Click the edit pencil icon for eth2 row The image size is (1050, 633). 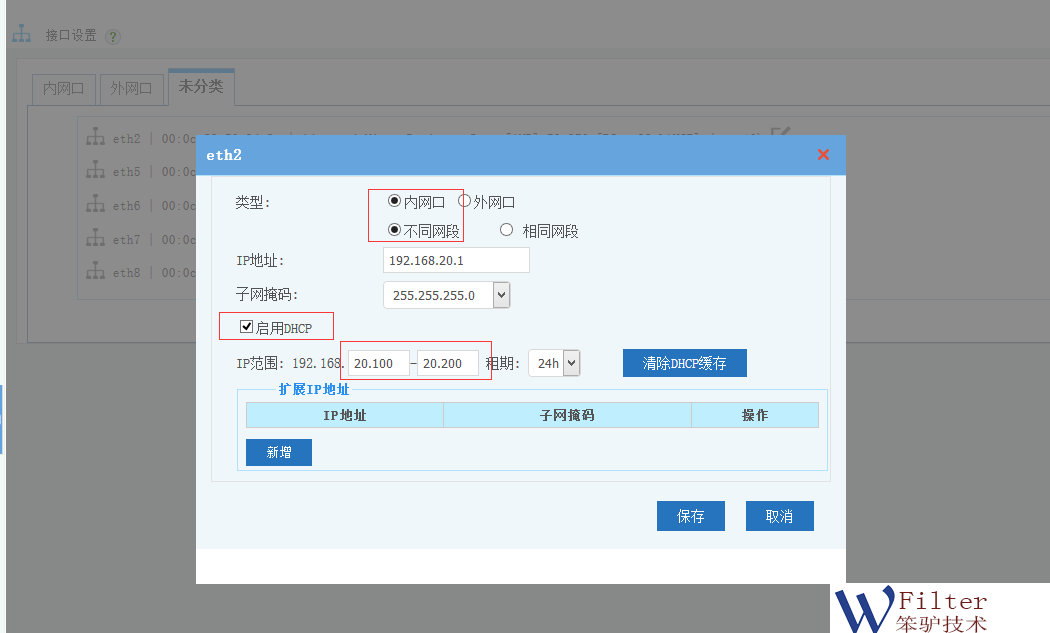coord(781,134)
